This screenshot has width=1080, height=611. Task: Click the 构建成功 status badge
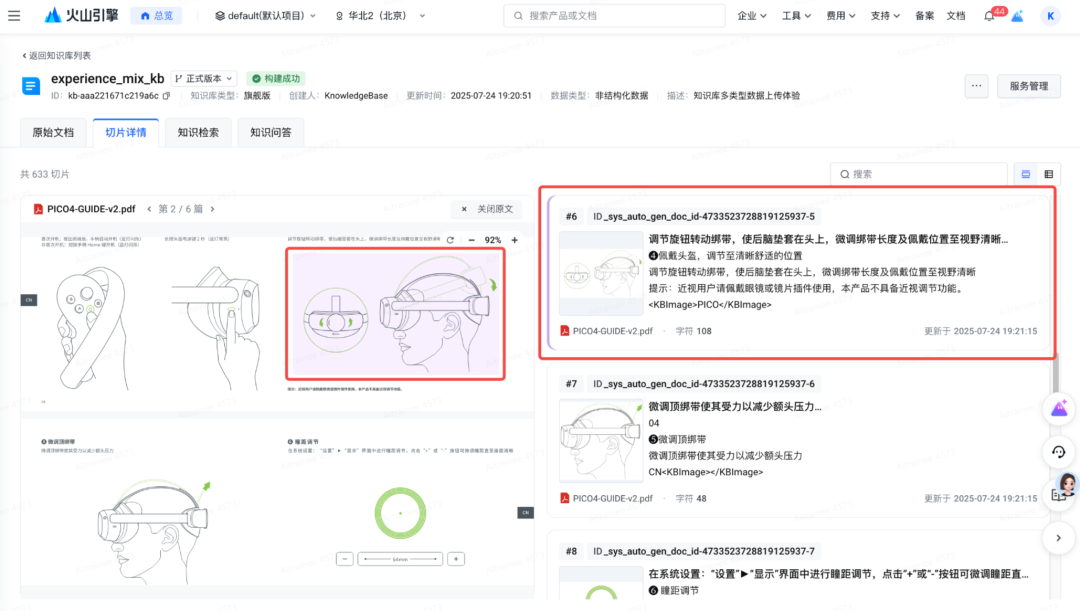tap(276, 79)
